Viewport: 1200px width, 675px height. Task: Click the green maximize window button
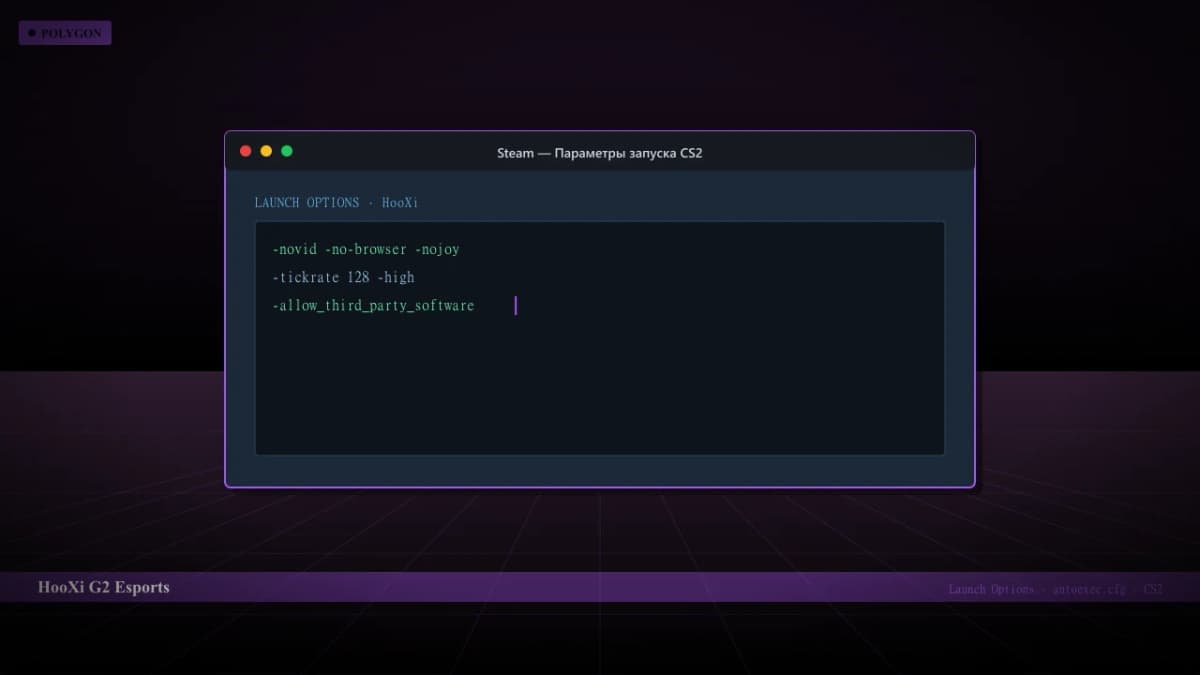pyautogui.click(x=287, y=151)
